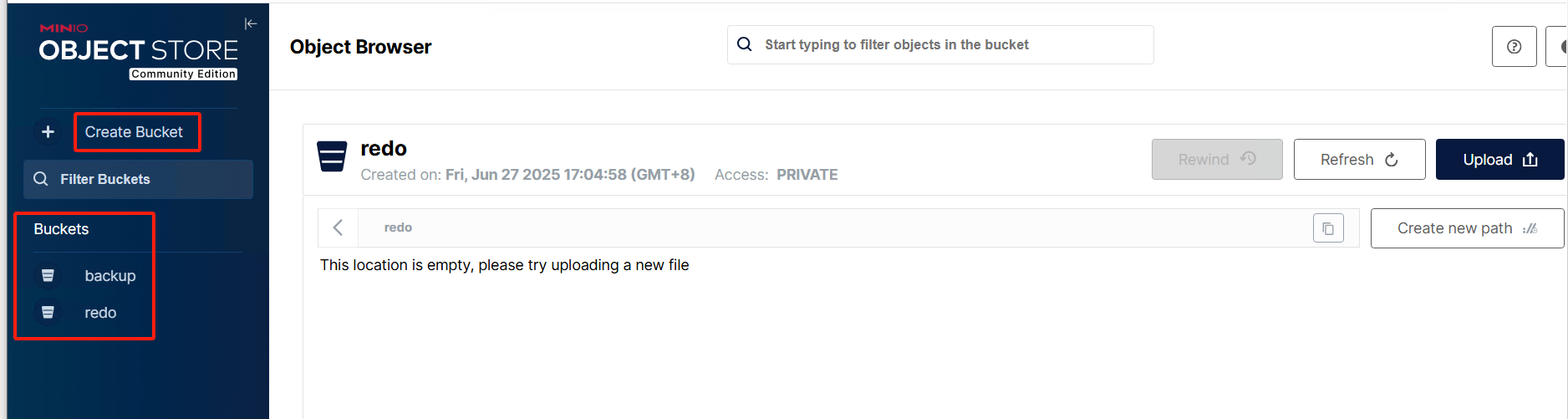
Task: Click the magnifier icon in Filter Buckets
Action: click(41, 179)
